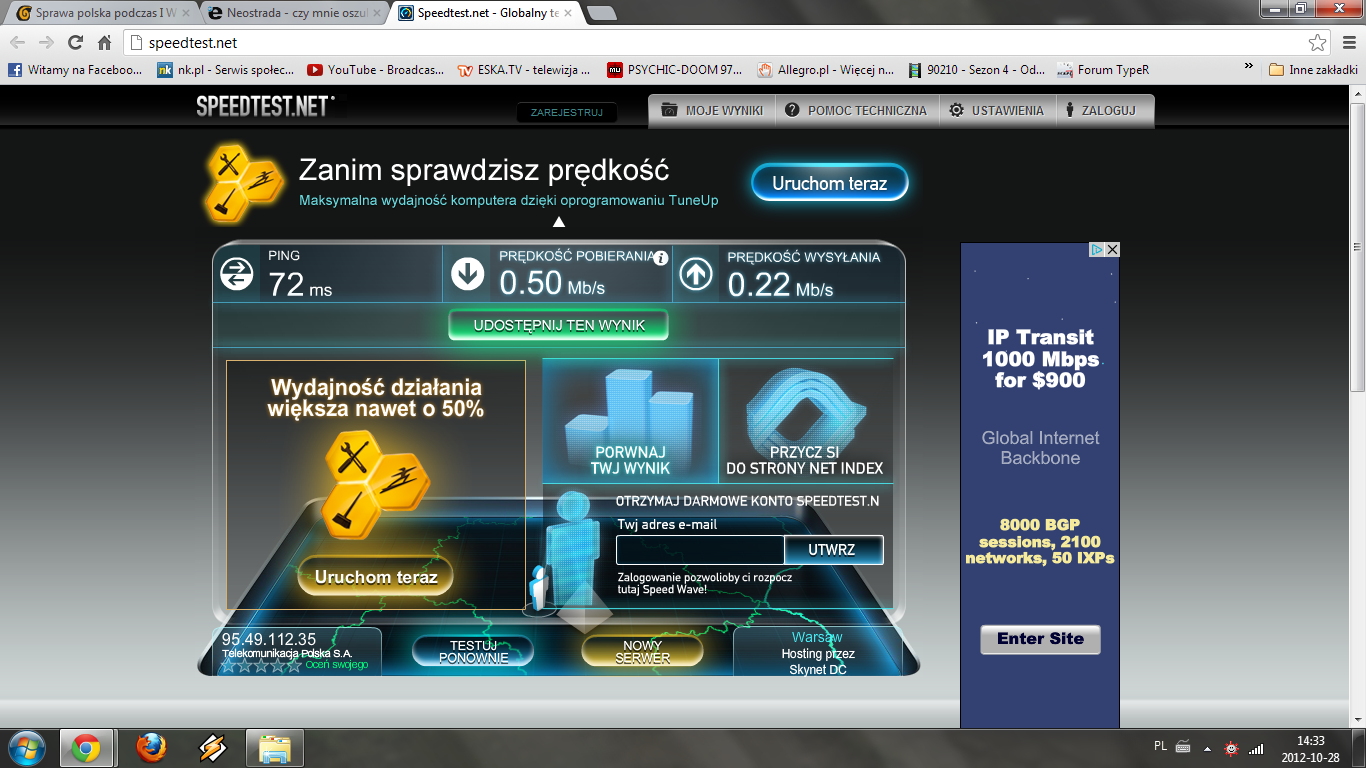Open USTAWIENIA settings

(x=996, y=111)
